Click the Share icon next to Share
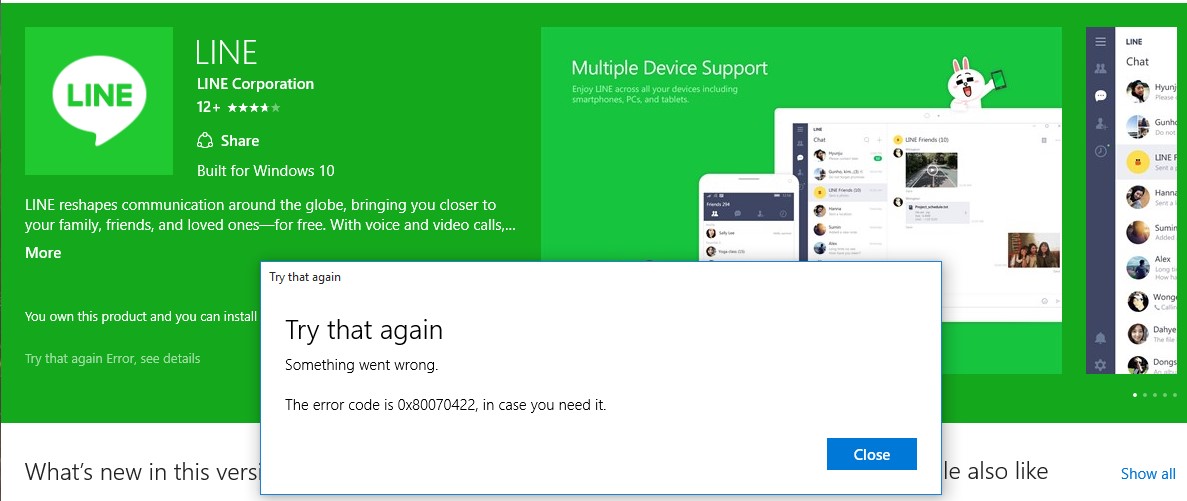Screen dimensions: 1187x501 pyautogui.click(x=204, y=141)
